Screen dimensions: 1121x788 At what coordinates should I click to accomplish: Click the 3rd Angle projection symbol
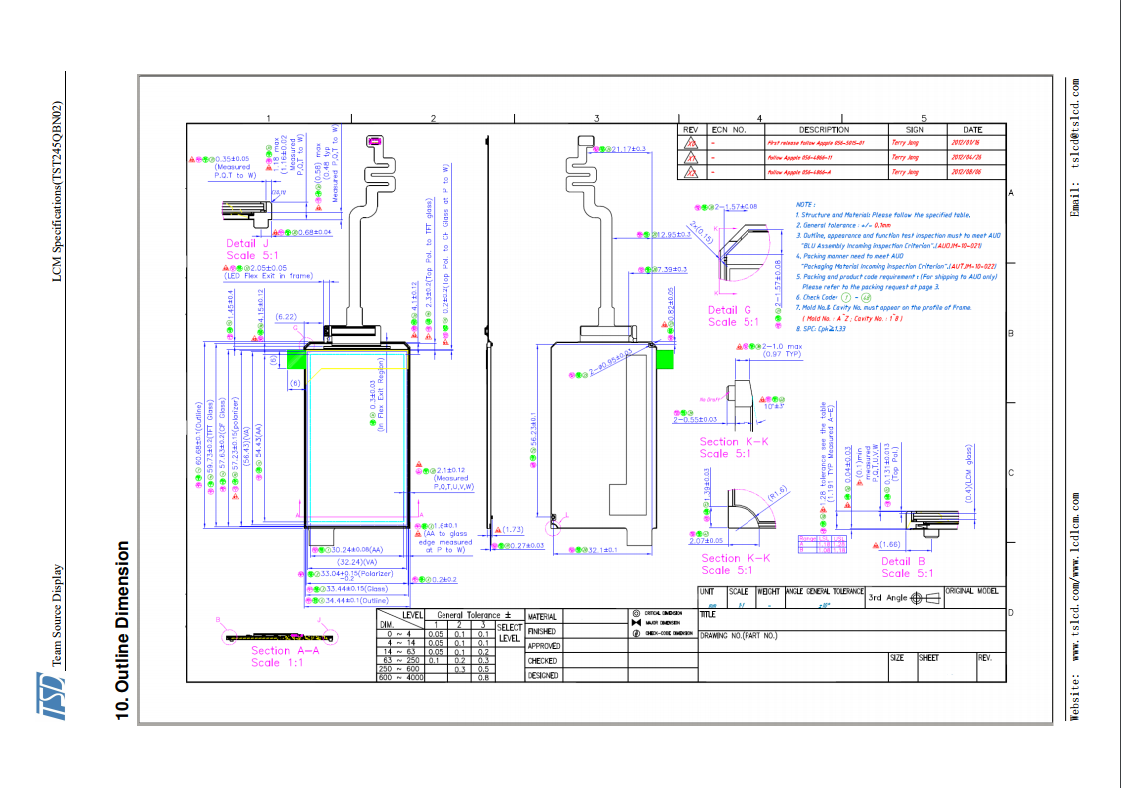pyautogui.click(x=921, y=597)
